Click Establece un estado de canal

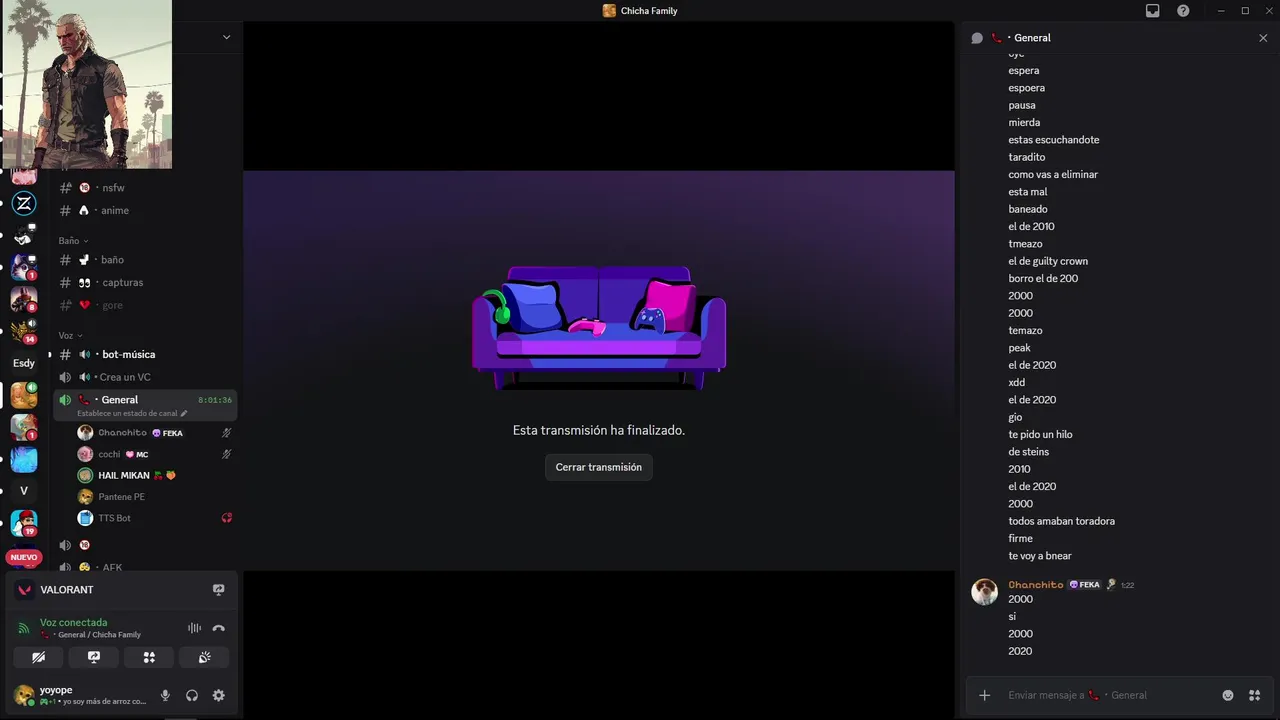coord(132,413)
